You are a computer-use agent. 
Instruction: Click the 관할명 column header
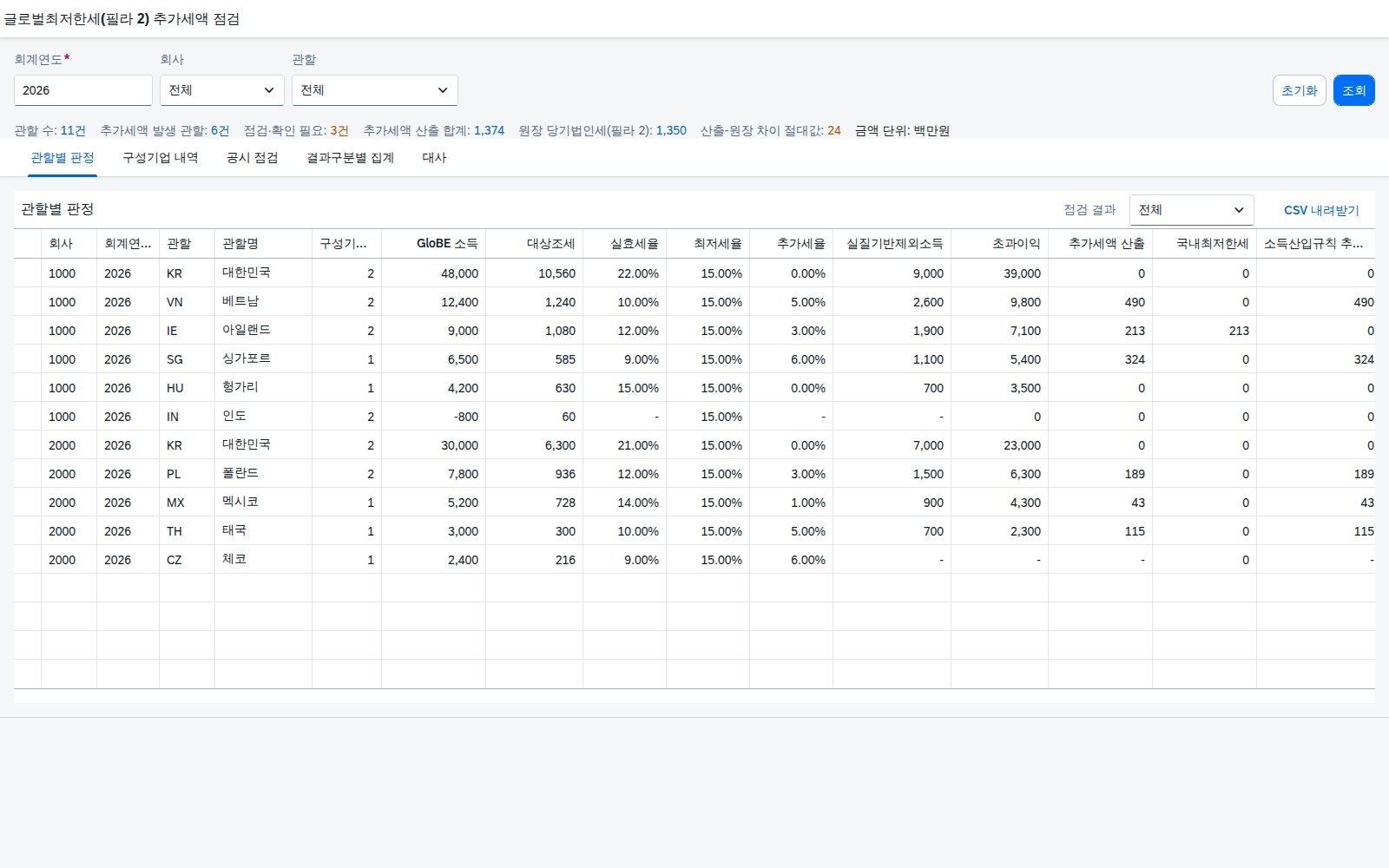tap(264, 244)
